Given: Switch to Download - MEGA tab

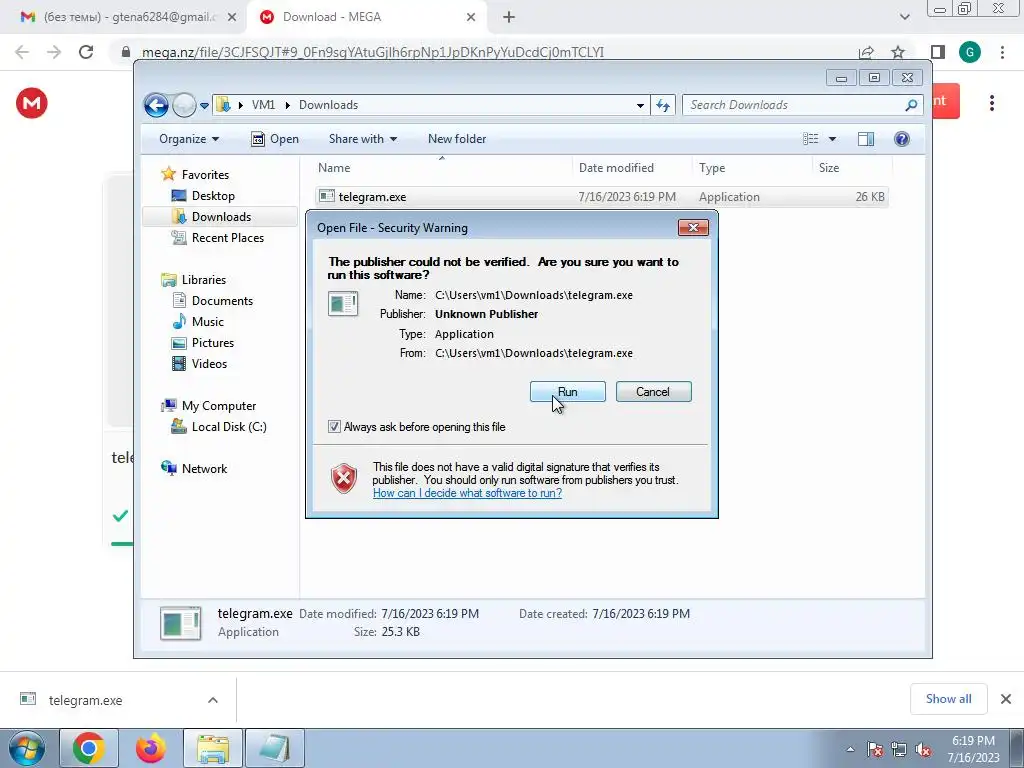Looking at the screenshot, I should (364, 17).
